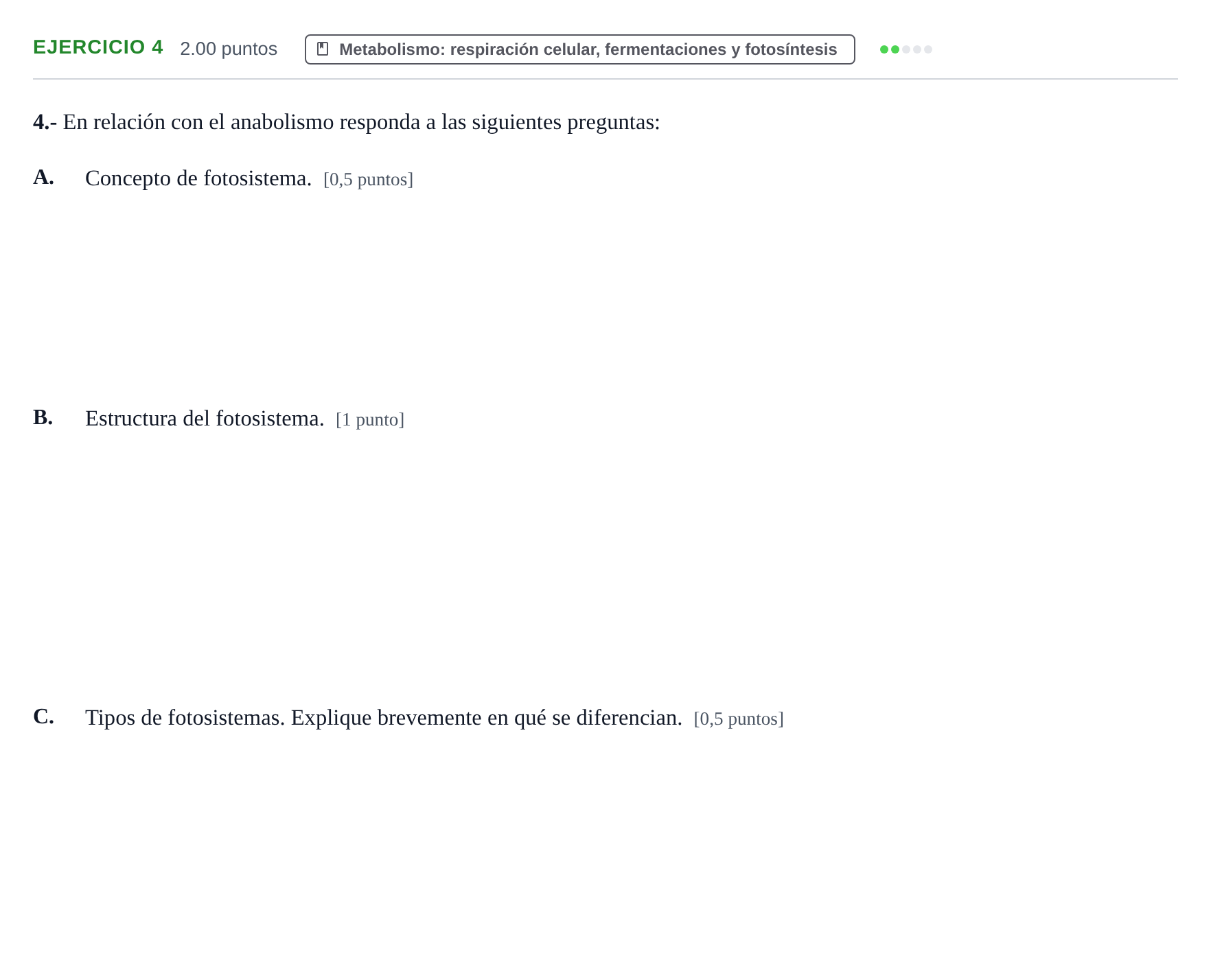Image resolution: width=1211 pixels, height=980 pixels.
Task: Select the question A letter label
Action: pos(43,177)
